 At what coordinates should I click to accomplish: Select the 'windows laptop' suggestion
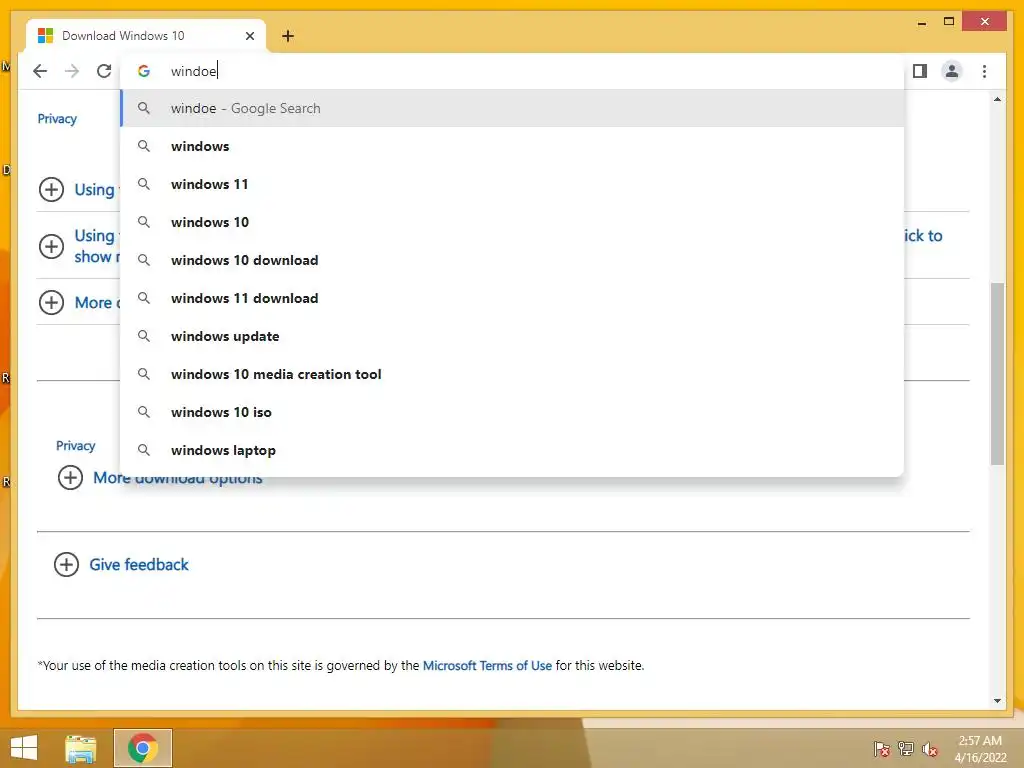point(513,450)
